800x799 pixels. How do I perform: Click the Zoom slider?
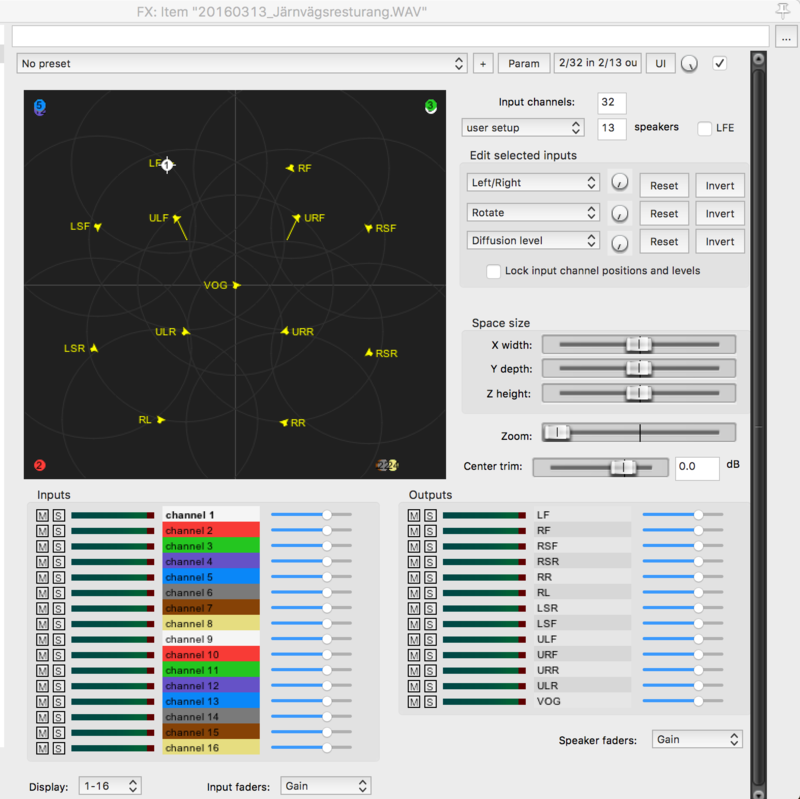[638, 432]
